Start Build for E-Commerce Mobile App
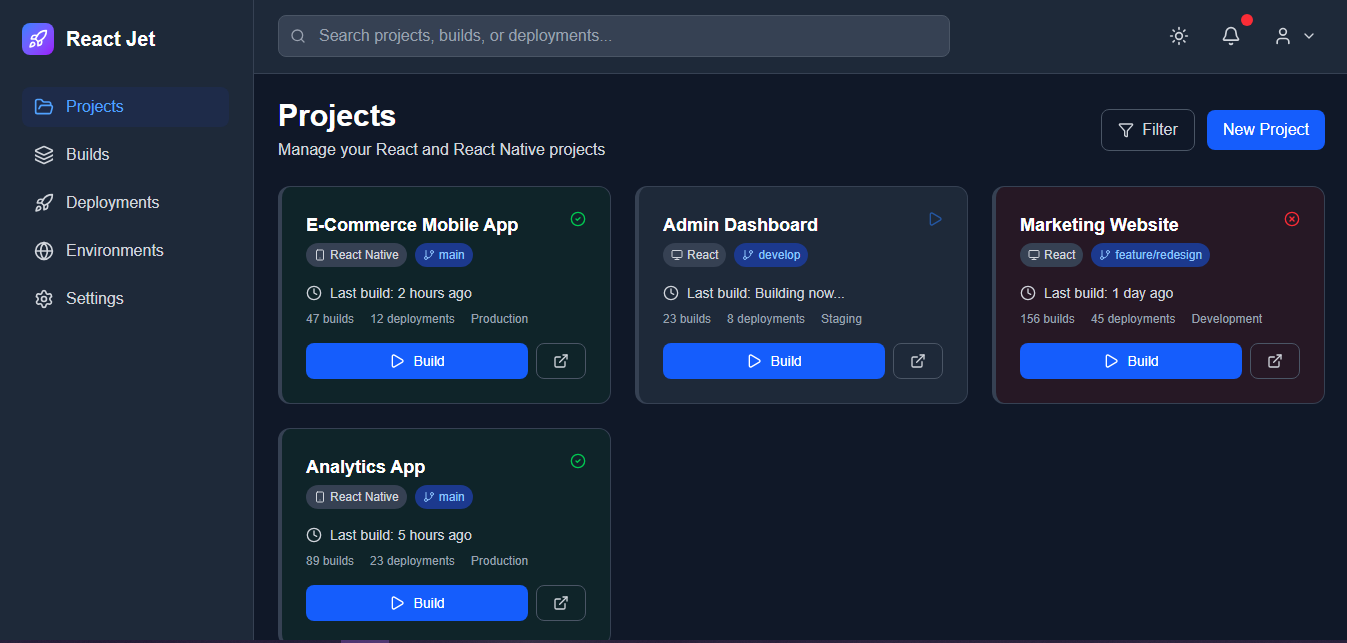Screen dimensions: 1347x643 pyautogui.click(x=417, y=361)
